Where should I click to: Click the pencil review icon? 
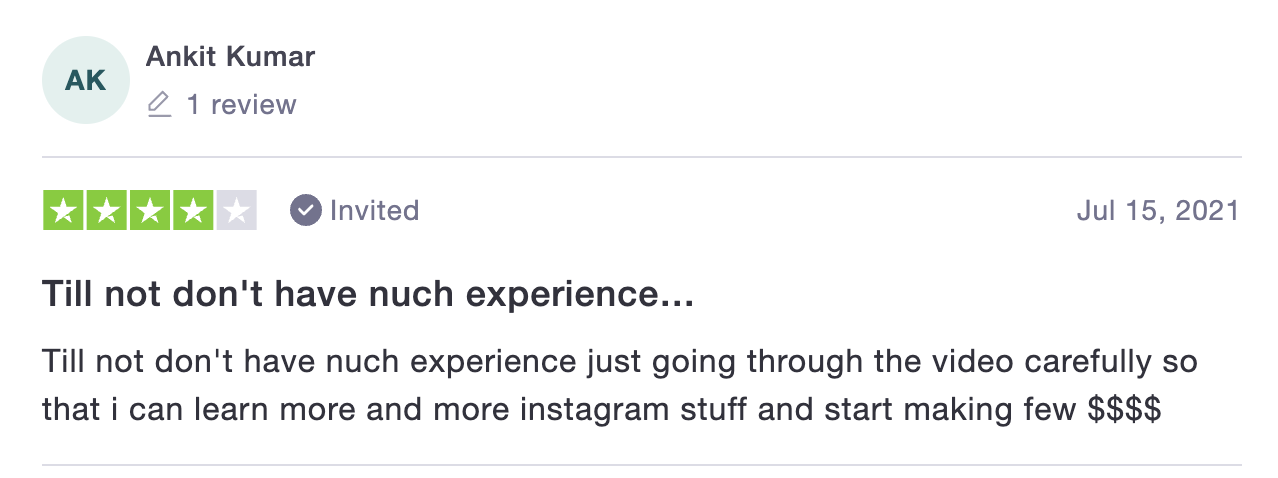tap(159, 105)
